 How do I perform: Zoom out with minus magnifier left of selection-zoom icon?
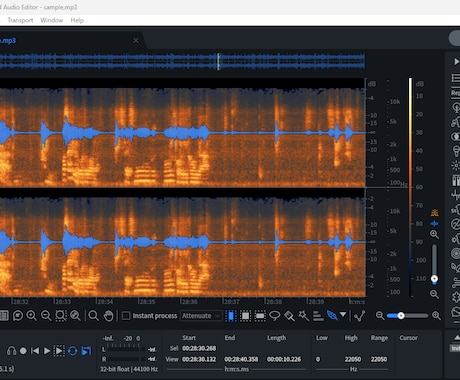pos(46,315)
